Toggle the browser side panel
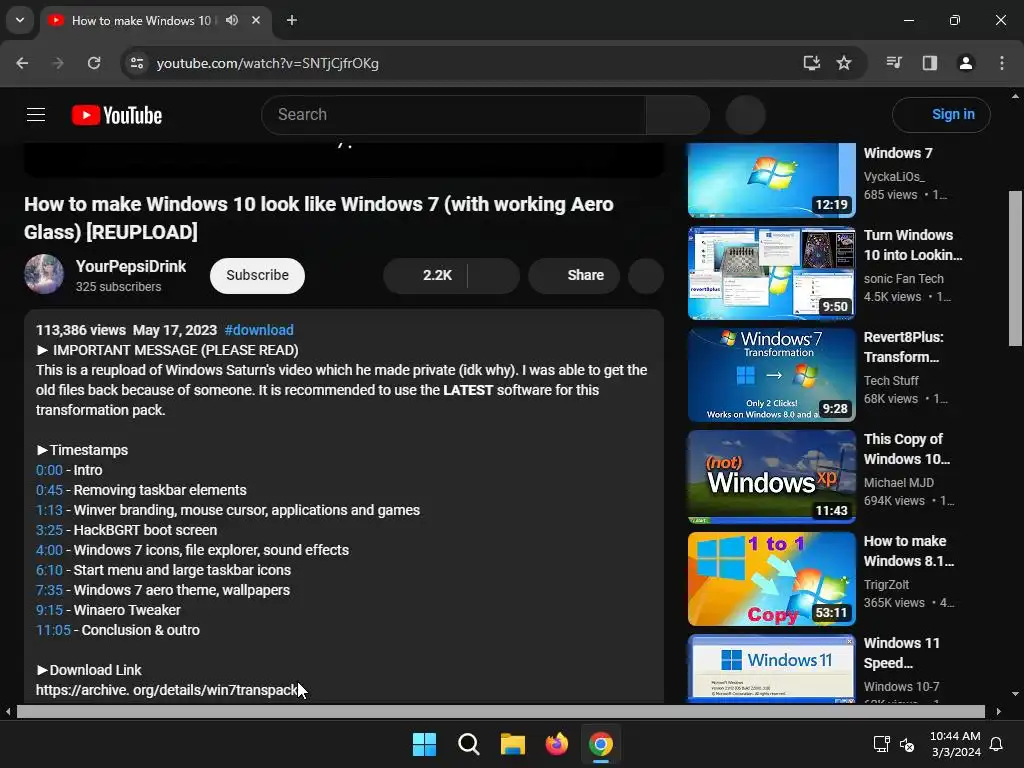 coord(930,63)
